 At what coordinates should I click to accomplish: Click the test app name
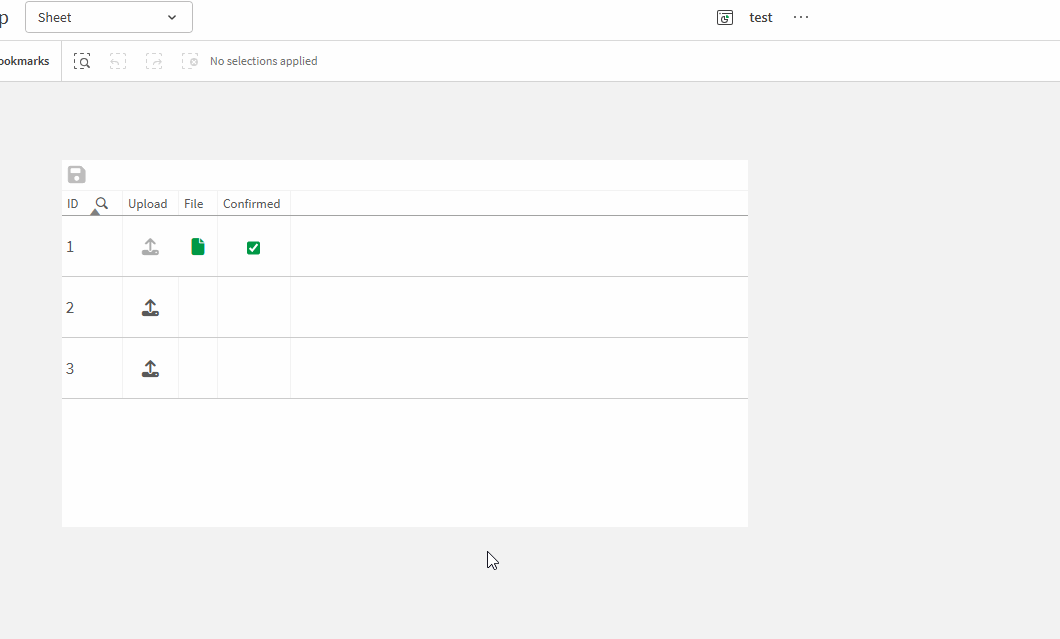[761, 17]
